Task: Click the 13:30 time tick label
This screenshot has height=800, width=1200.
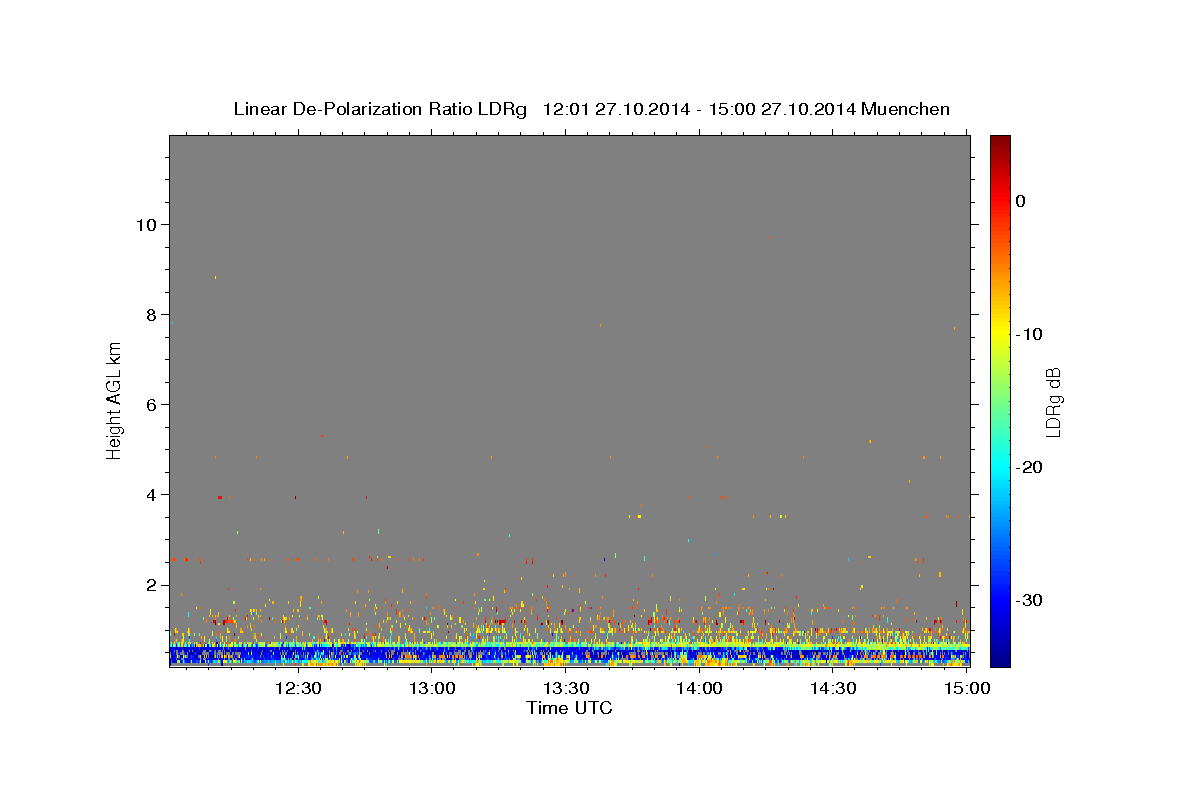Action: coord(566,688)
